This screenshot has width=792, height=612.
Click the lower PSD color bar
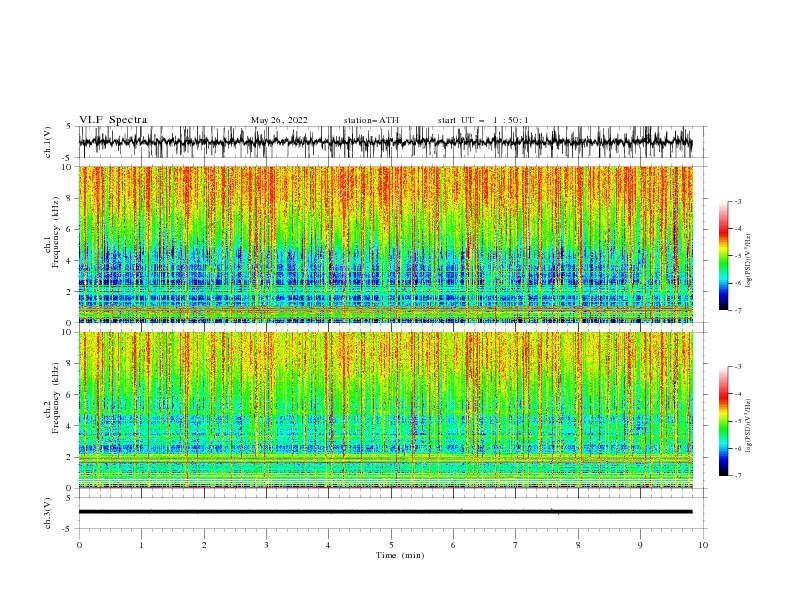[x=723, y=421]
